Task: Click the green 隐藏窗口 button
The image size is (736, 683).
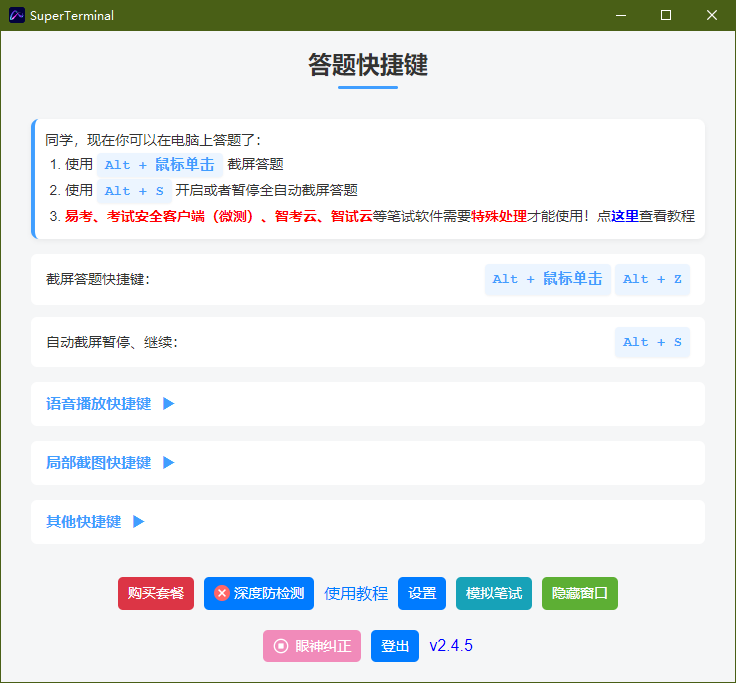Action: [x=580, y=593]
